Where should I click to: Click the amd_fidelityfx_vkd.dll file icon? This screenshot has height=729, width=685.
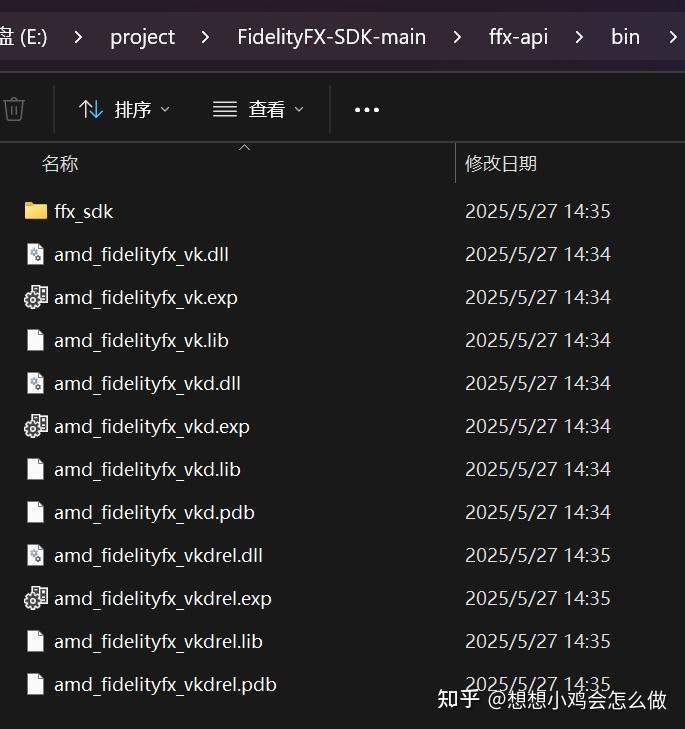pyautogui.click(x=35, y=383)
